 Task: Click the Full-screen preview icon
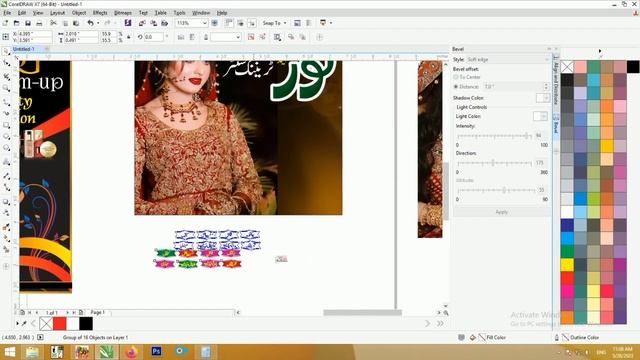coord(215,23)
